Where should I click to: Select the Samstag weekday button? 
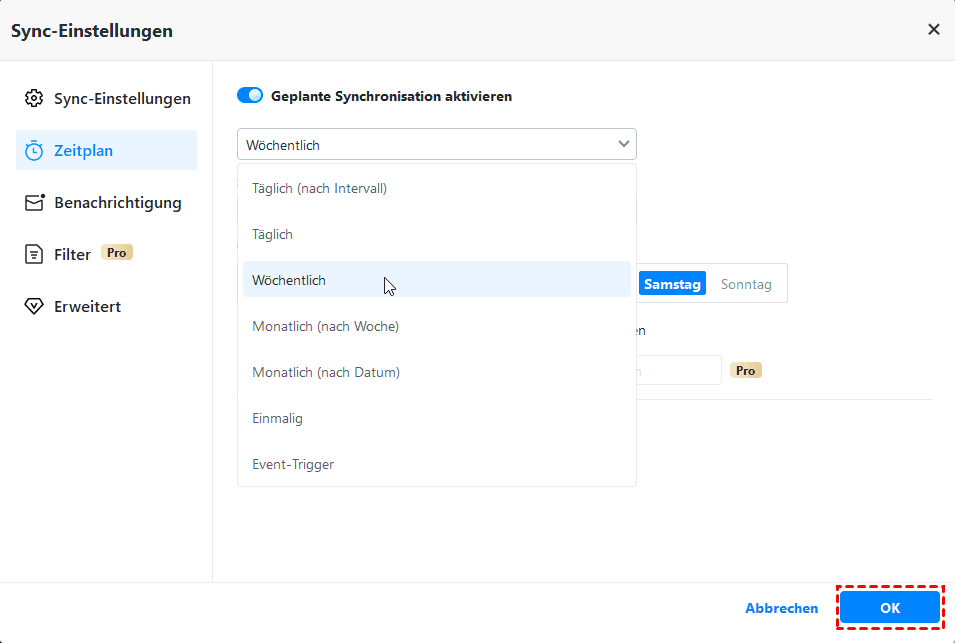672,284
